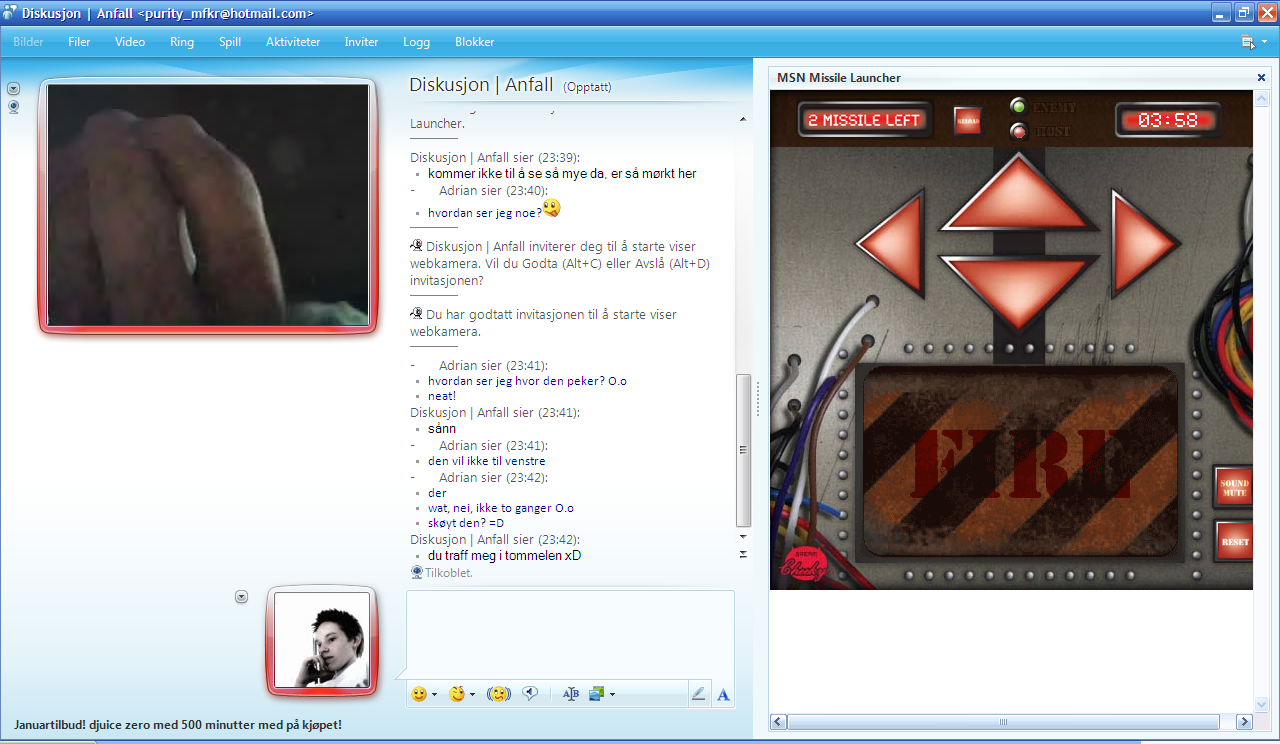The image size is (1280, 744).
Task: Open the font change AB icon
Action: 571,694
